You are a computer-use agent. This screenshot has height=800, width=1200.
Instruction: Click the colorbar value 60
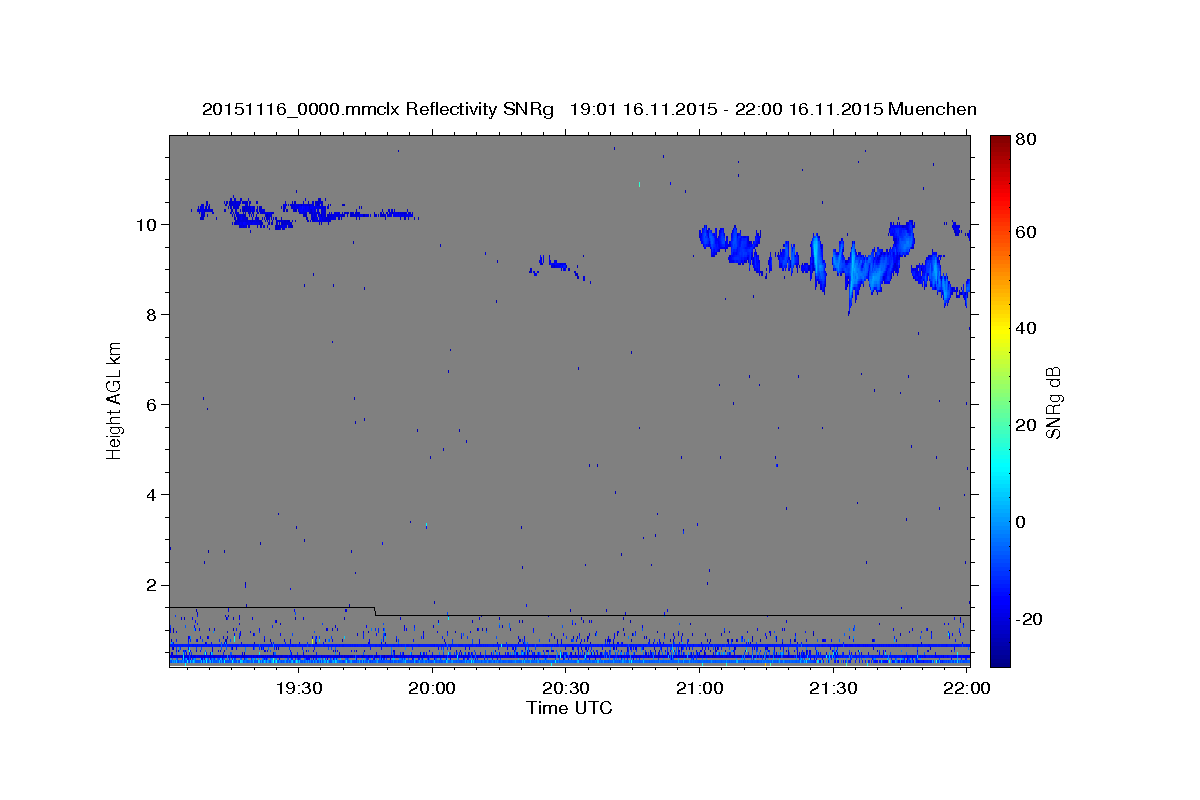(1028, 232)
